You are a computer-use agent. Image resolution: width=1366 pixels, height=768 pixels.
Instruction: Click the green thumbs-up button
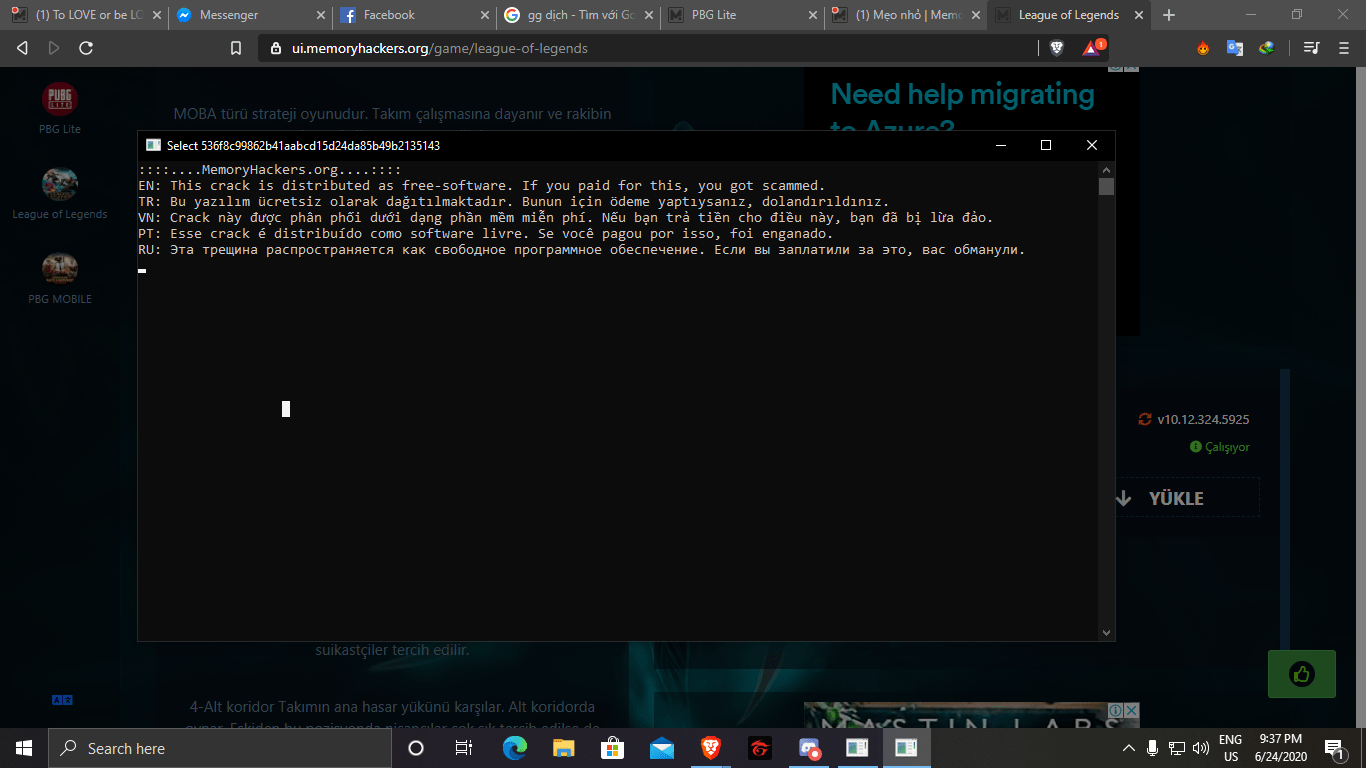[1301, 674]
